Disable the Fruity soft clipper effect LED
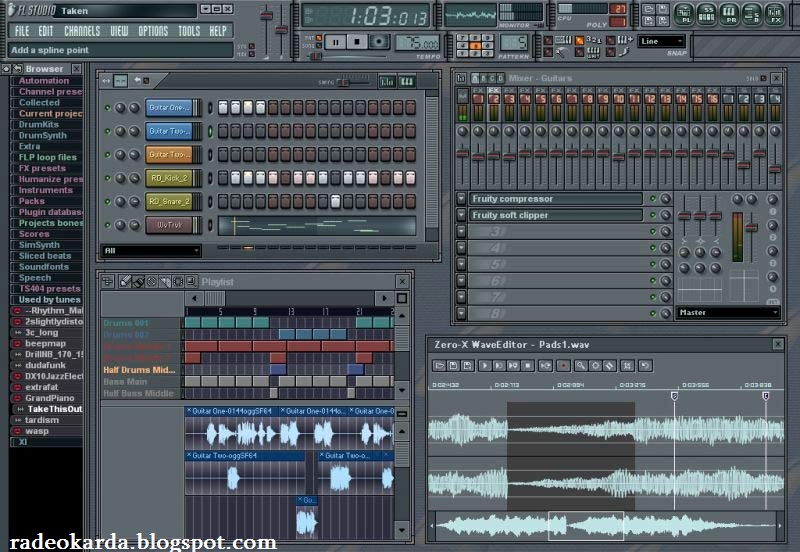This screenshot has height=552, width=800. click(x=653, y=215)
